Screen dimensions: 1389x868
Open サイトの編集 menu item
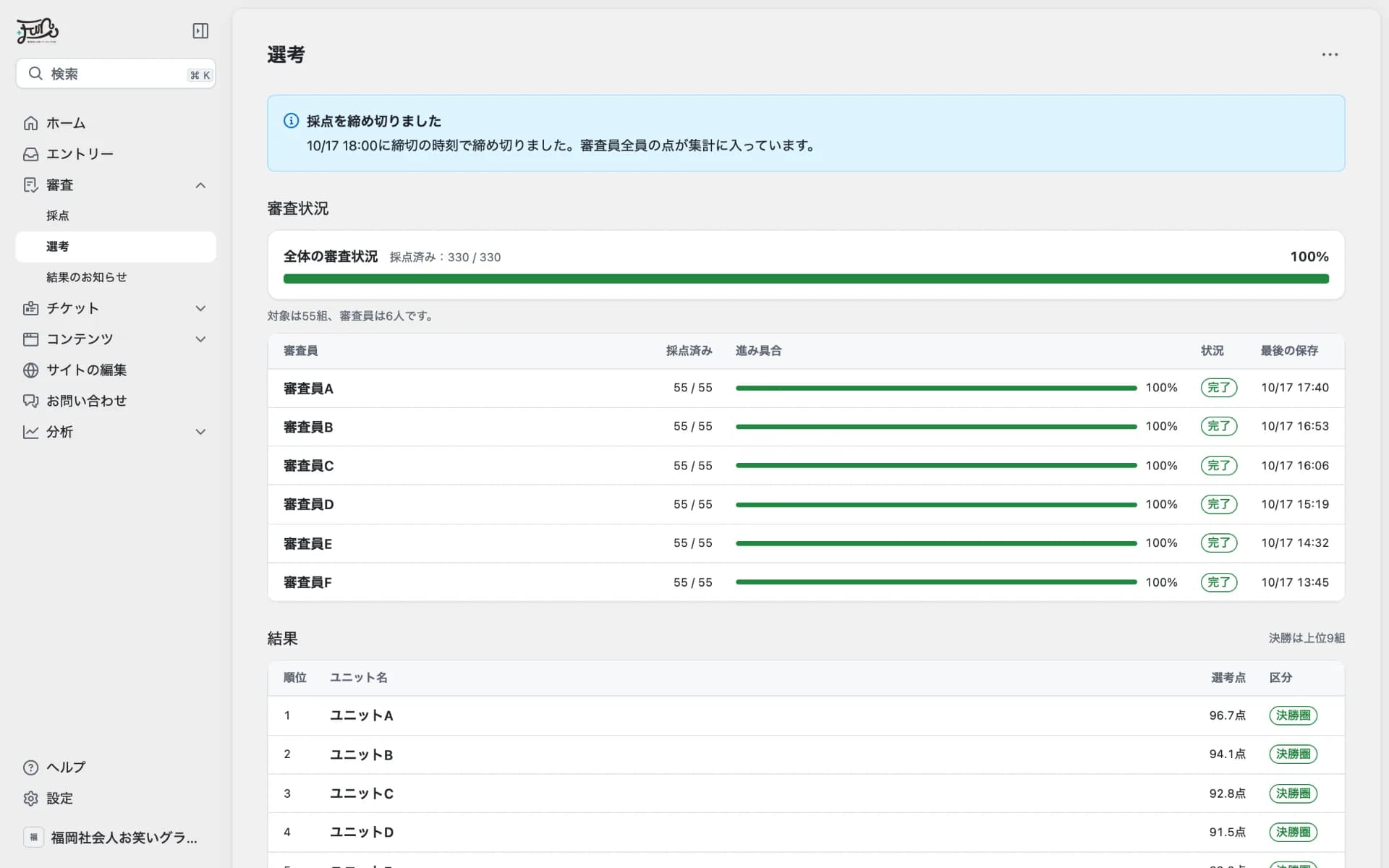[116, 370]
